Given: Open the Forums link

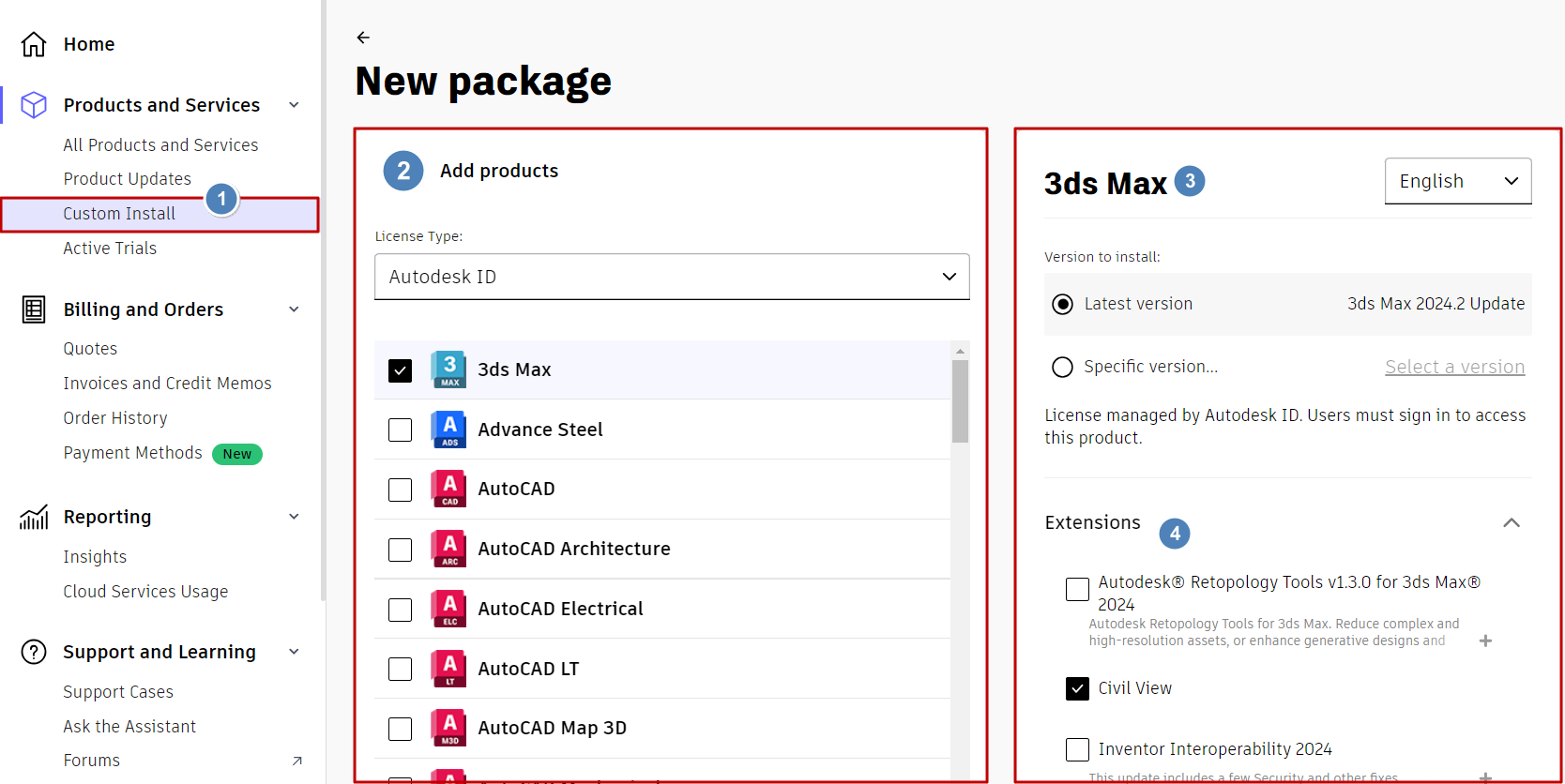Looking at the screenshot, I should coord(92,761).
